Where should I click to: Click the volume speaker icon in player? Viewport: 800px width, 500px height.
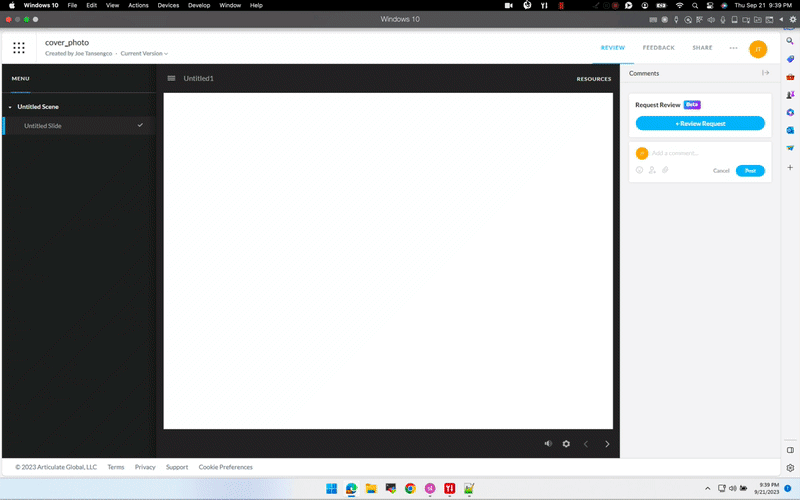(548, 443)
